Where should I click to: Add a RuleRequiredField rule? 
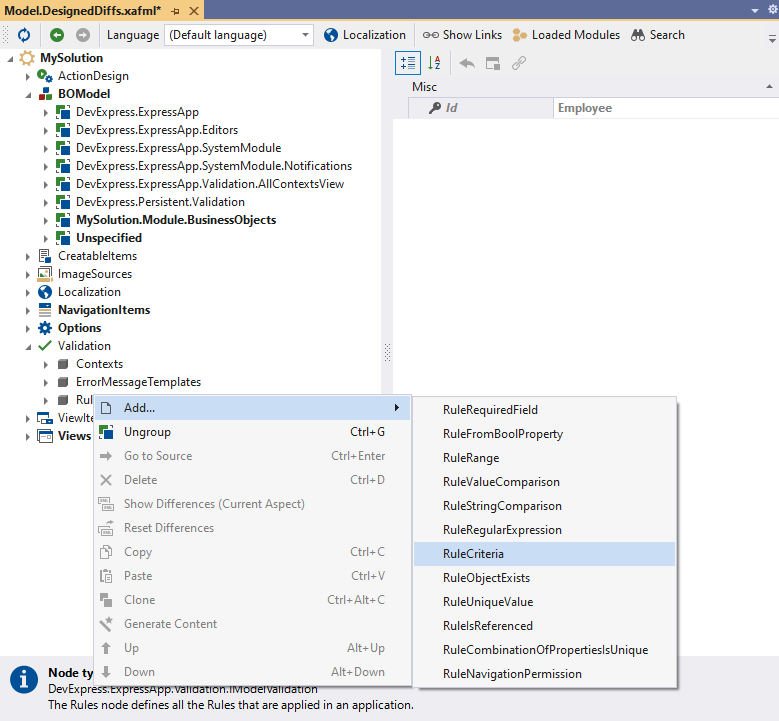pos(545,410)
